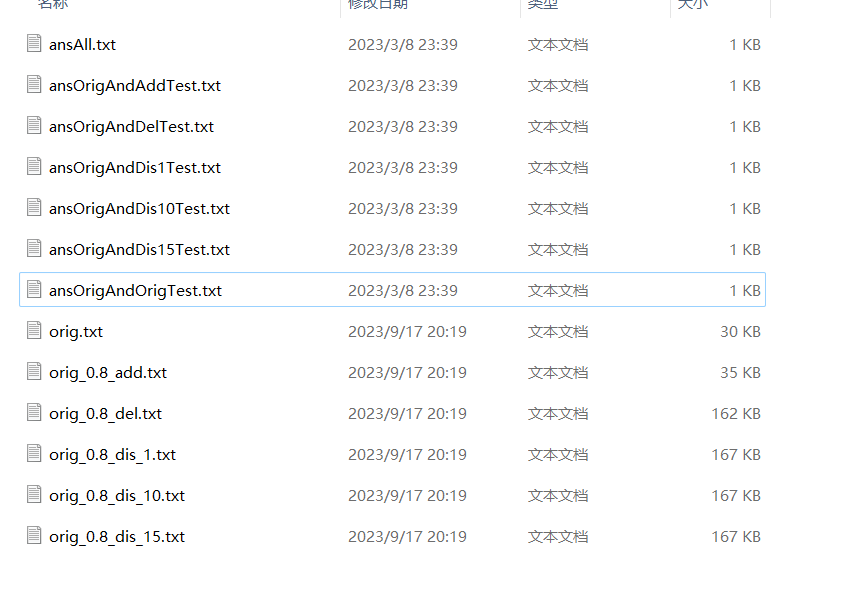
Task: Select the ansOrigAndDelTest.txt file icon
Action: [x=34, y=125]
